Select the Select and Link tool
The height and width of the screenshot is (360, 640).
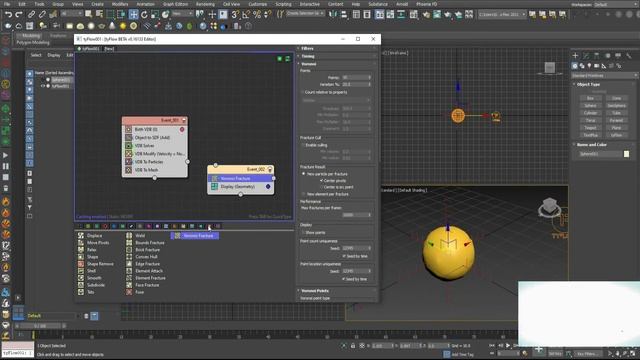click(31, 14)
